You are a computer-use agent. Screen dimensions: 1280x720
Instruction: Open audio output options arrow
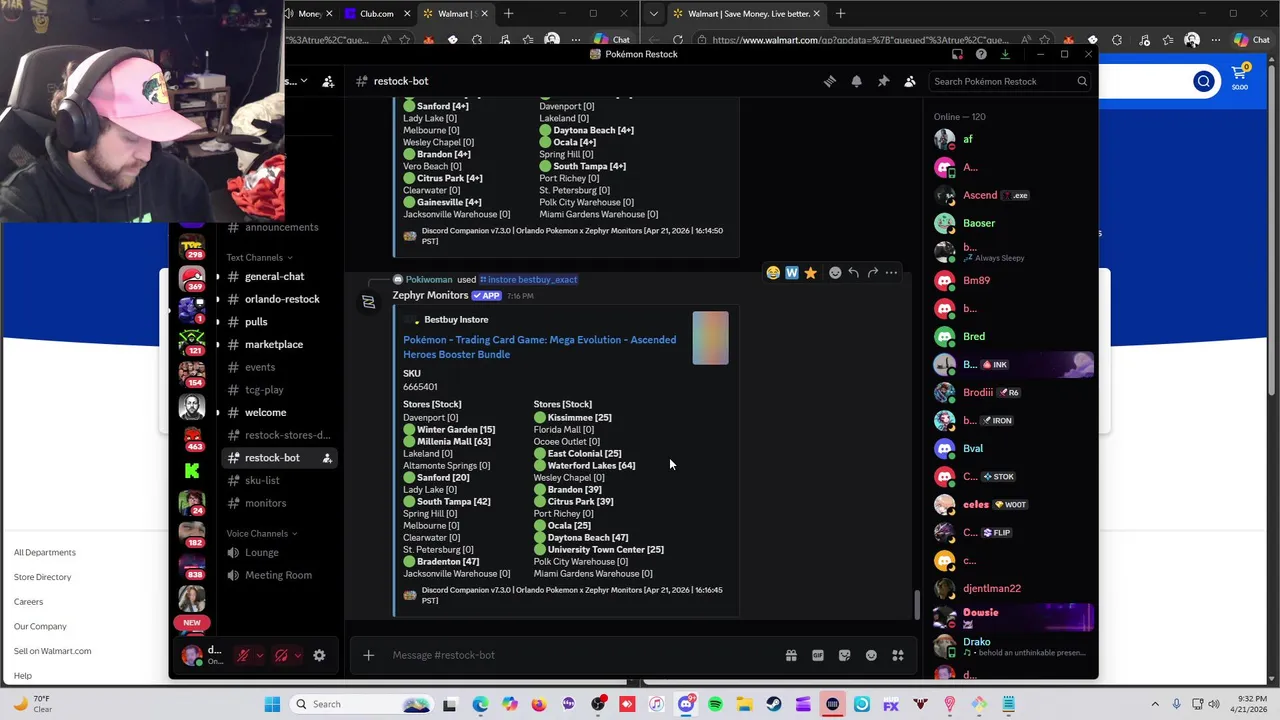coord(298,656)
